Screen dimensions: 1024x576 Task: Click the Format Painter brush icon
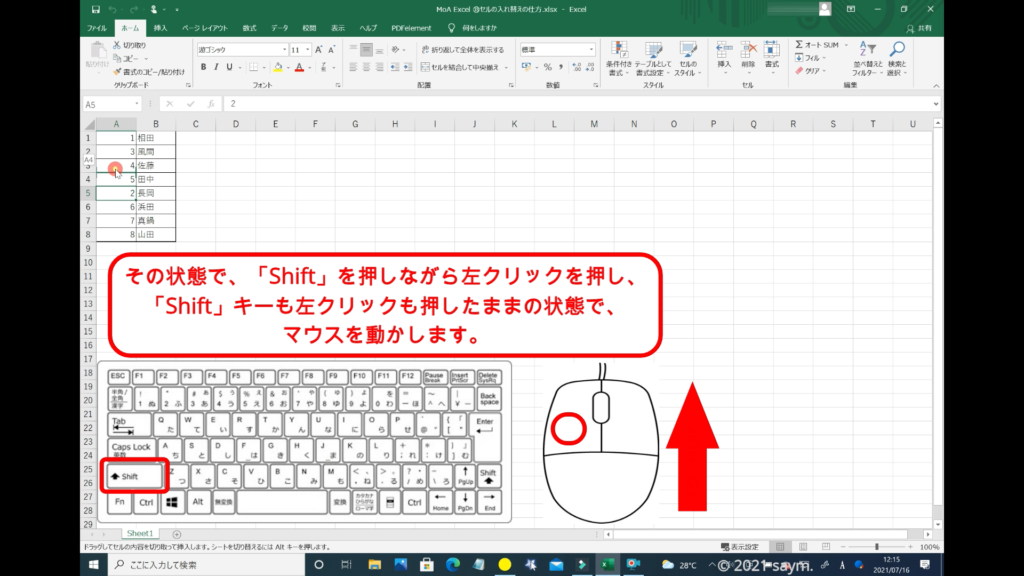coord(117,72)
